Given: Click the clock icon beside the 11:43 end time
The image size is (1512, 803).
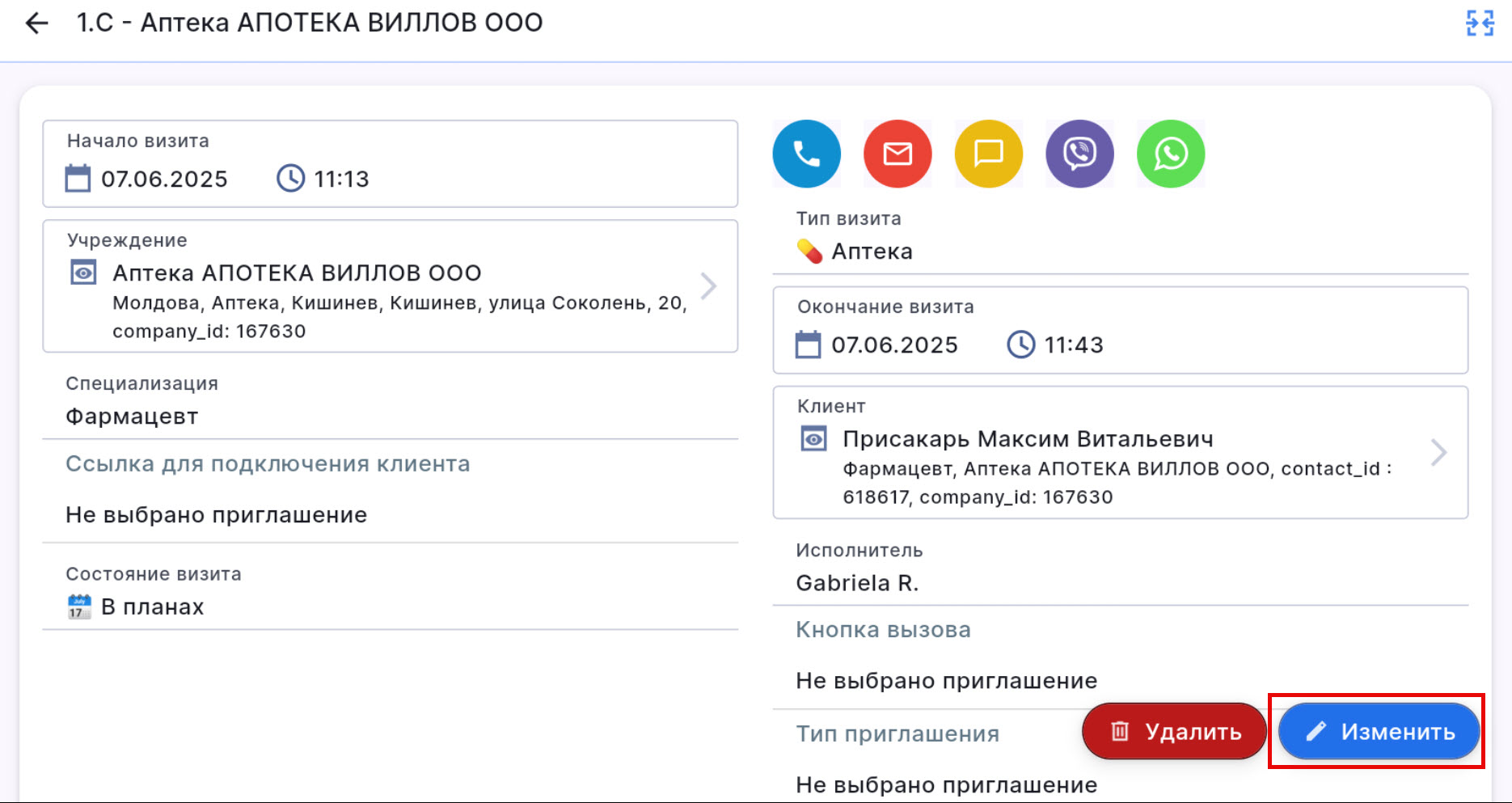Looking at the screenshot, I should click(1021, 344).
